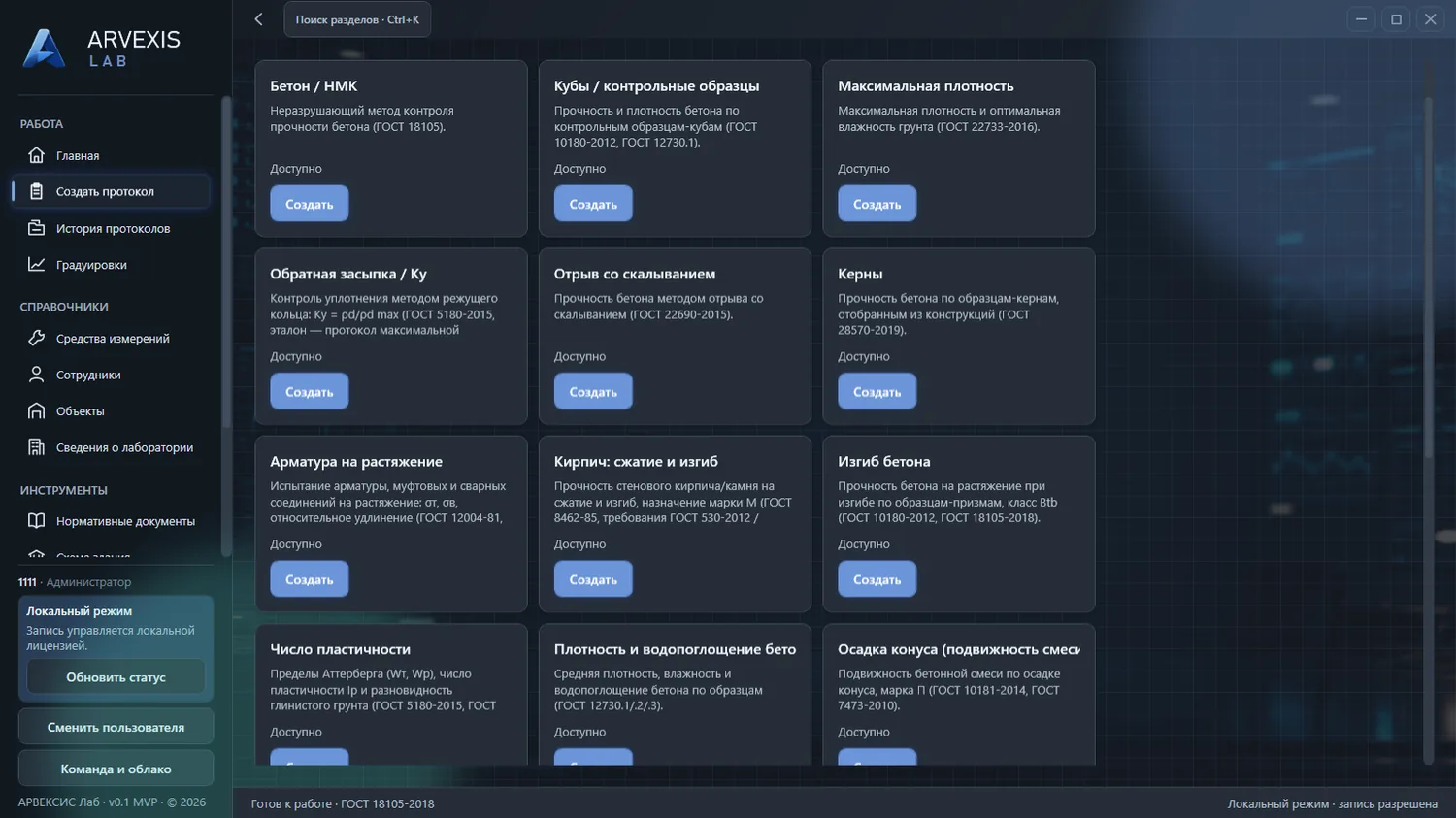
Task: Create a Бетон / НМК protocol
Action: [x=309, y=204]
